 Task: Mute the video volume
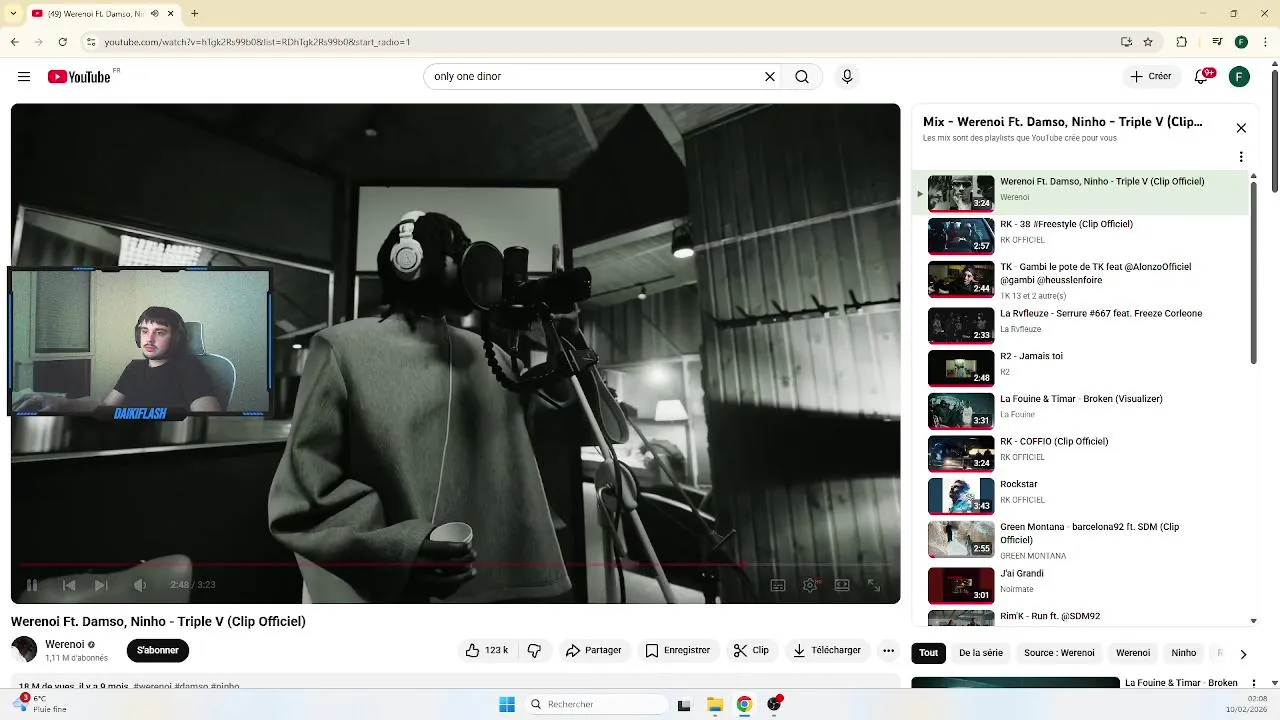click(x=140, y=585)
